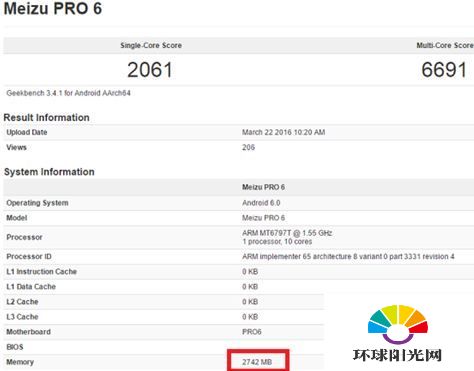Select the Upload Date label

[27, 132]
